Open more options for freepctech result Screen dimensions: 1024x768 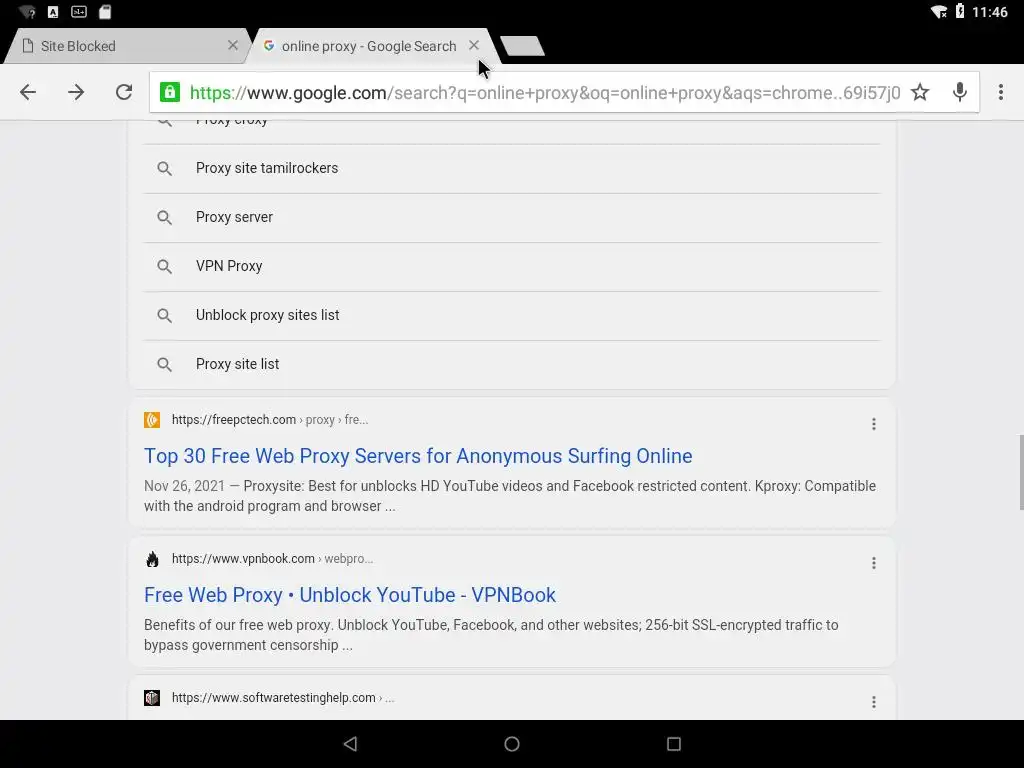coord(873,424)
